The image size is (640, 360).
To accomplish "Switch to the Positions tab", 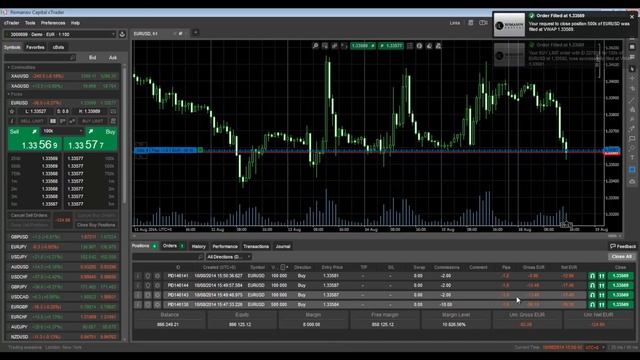I will pos(144,246).
